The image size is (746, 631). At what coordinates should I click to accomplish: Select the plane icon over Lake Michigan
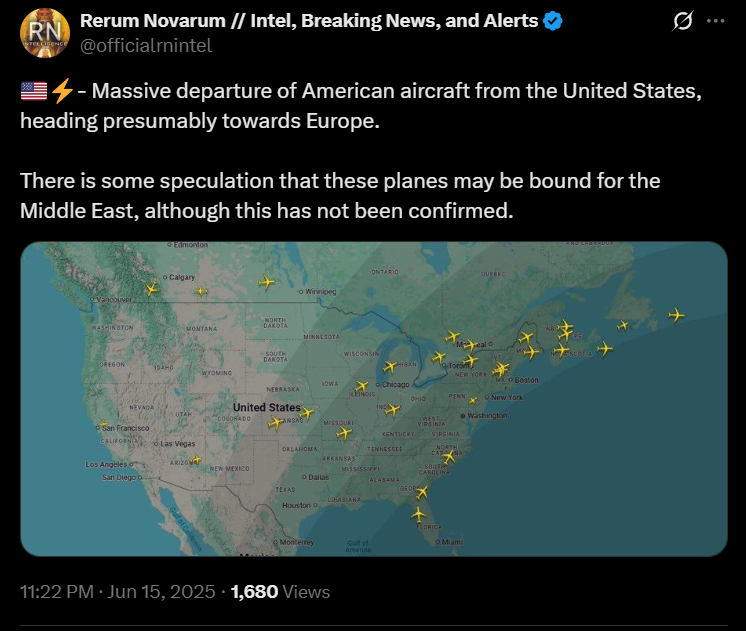(x=390, y=366)
